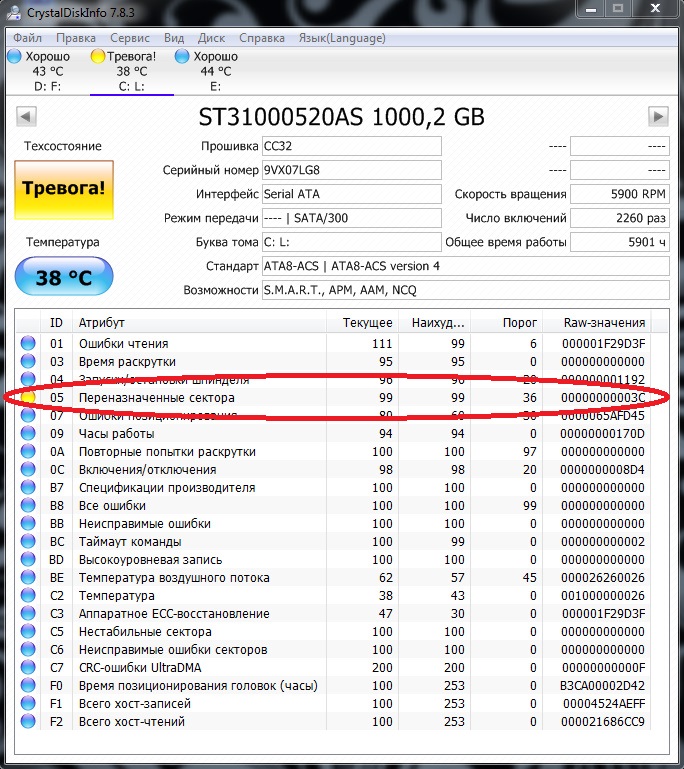Click the Интерфейс field showing Serial ATA
The height and width of the screenshot is (769, 684).
click(x=352, y=194)
